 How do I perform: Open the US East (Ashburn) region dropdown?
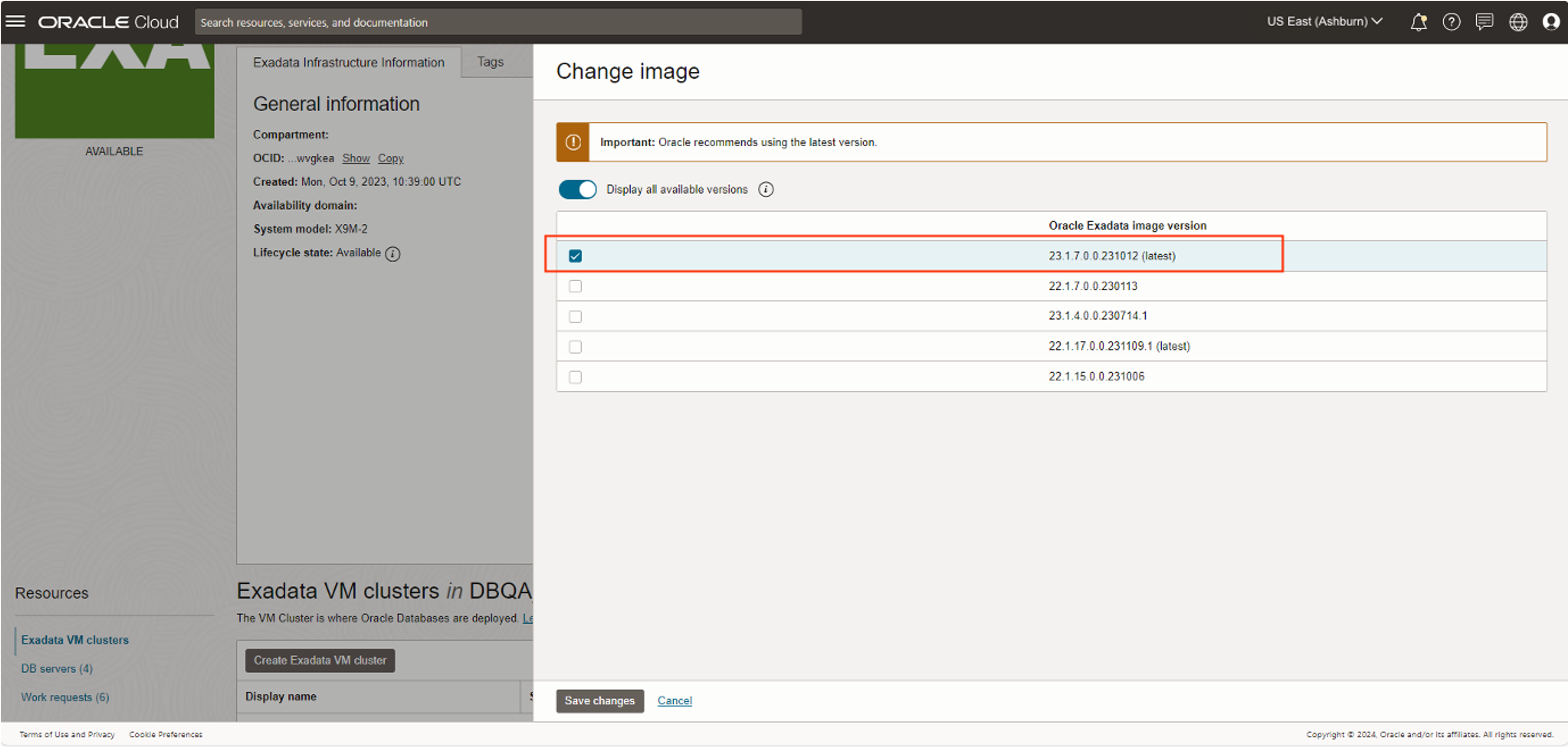tap(1325, 21)
